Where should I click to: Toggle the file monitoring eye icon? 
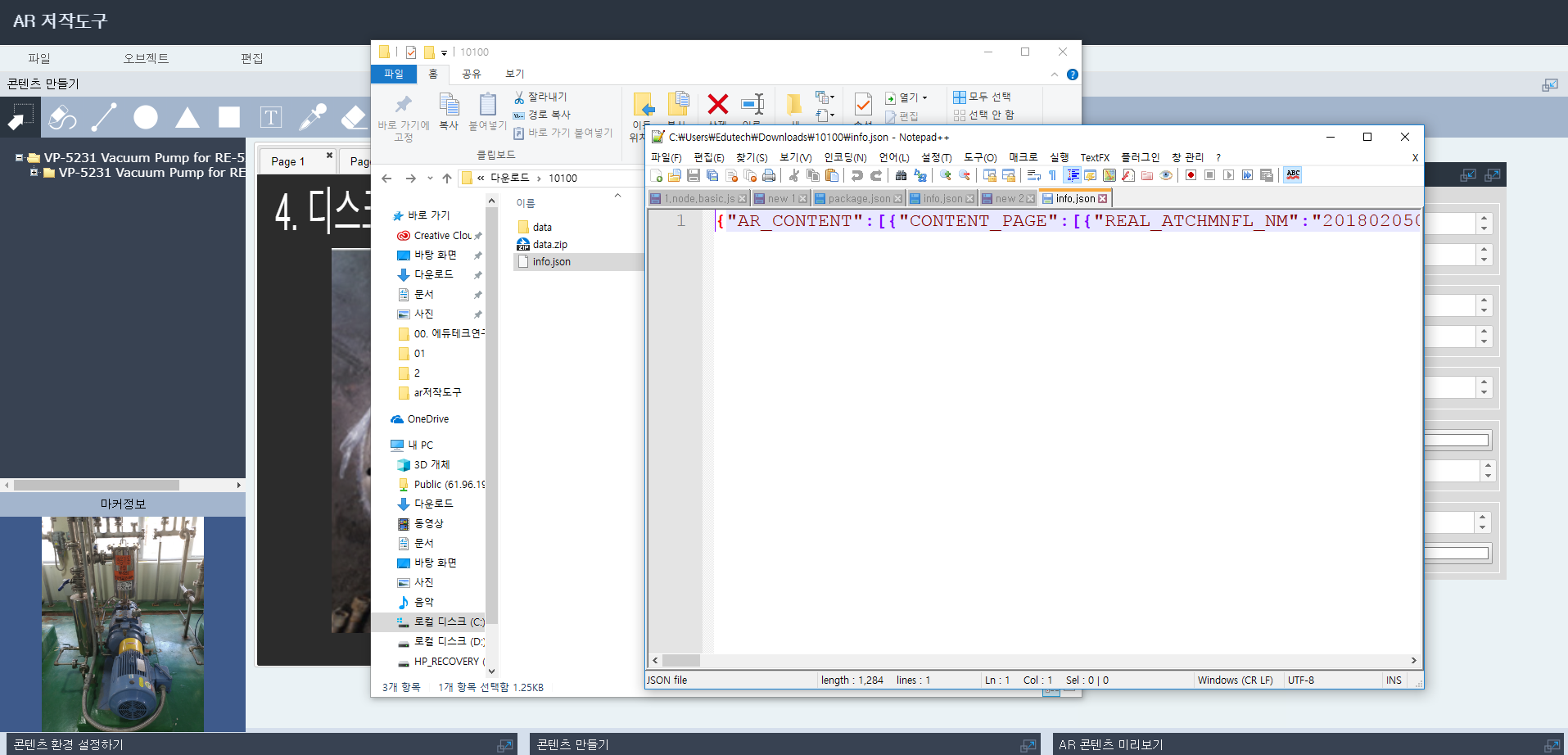(1166, 175)
